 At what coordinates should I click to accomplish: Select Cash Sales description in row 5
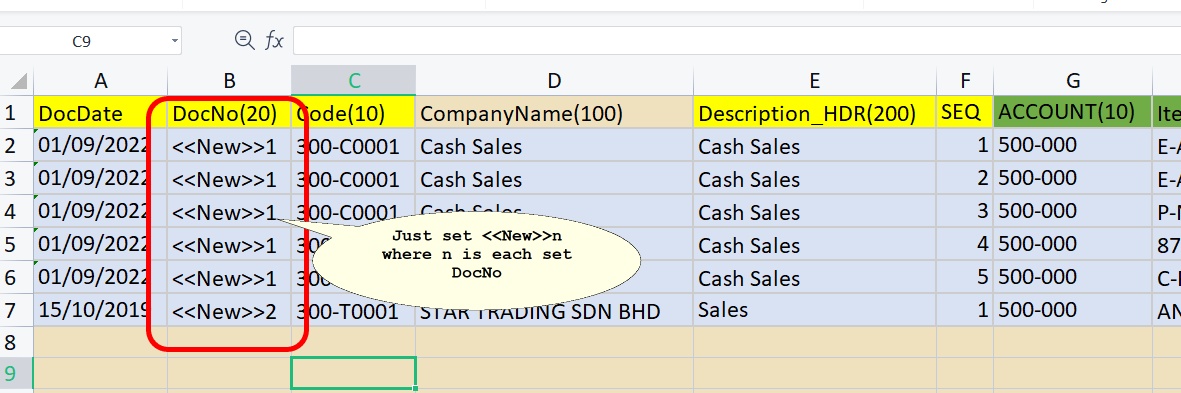coord(814,244)
